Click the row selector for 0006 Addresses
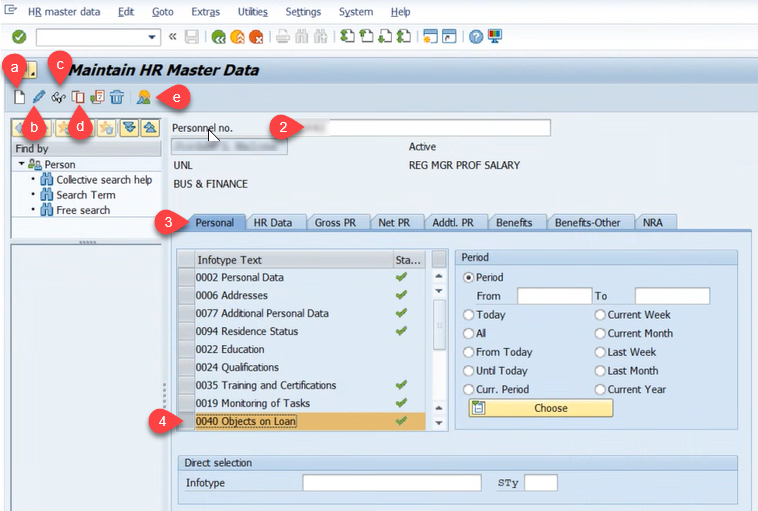 pyautogui.click(x=186, y=295)
